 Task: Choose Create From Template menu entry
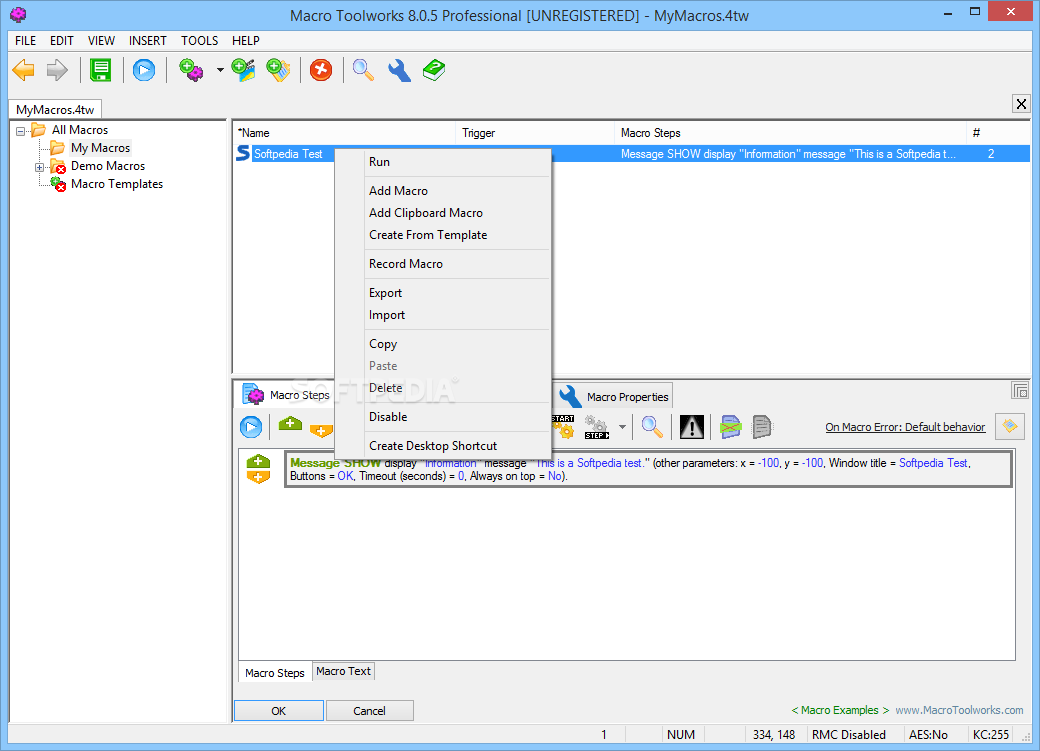[443, 235]
